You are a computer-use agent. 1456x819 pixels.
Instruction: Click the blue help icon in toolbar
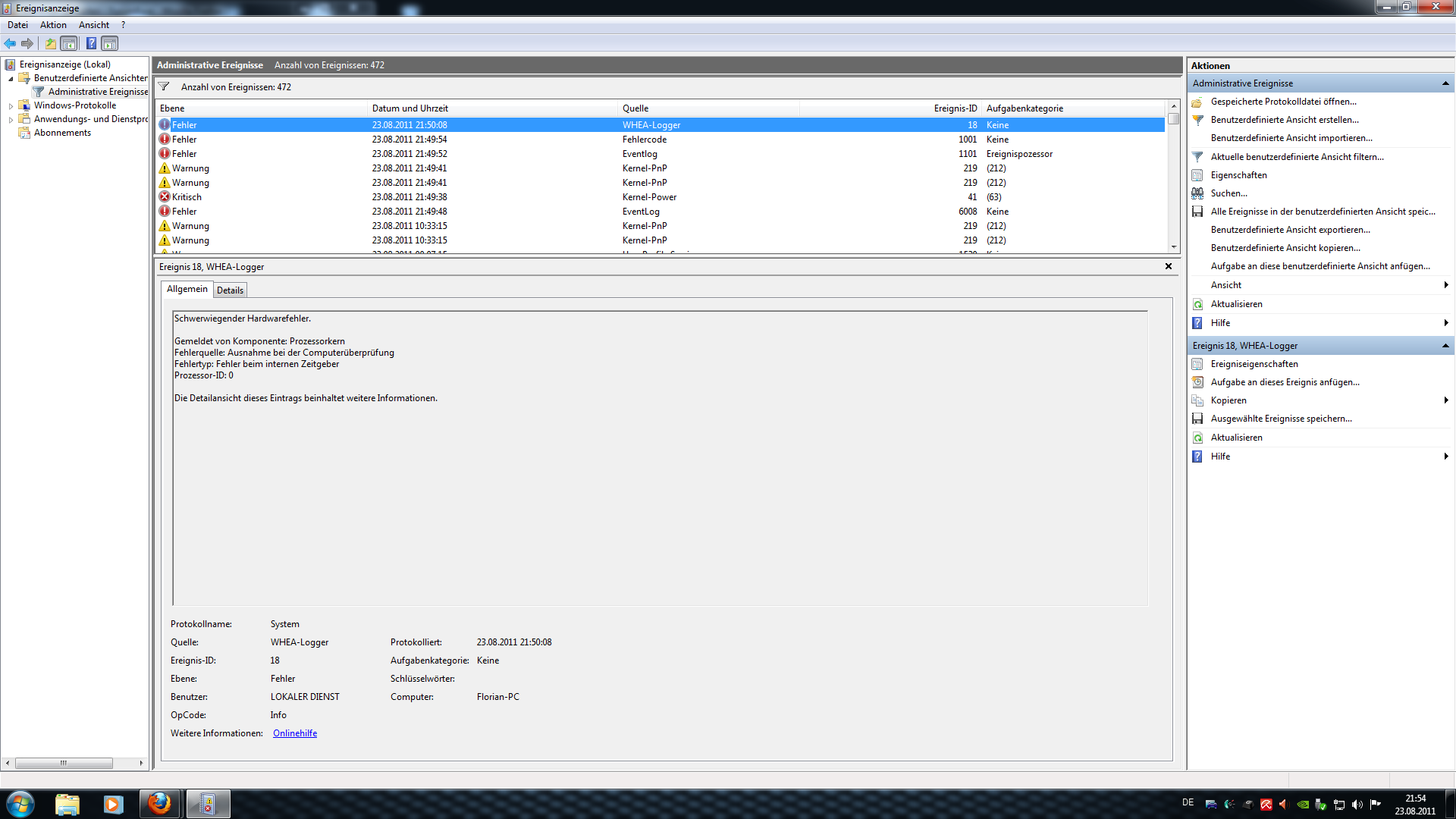[91, 43]
